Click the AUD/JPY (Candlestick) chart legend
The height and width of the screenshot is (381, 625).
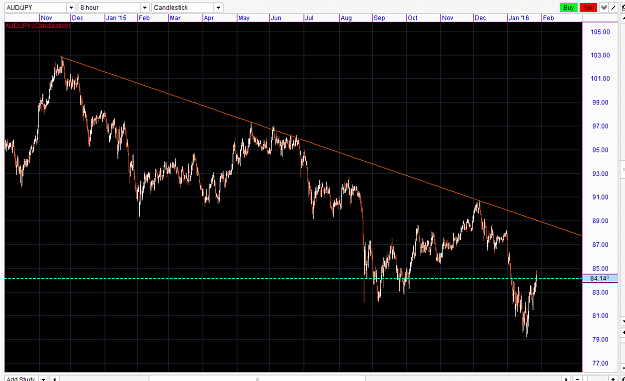pos(38,26)
